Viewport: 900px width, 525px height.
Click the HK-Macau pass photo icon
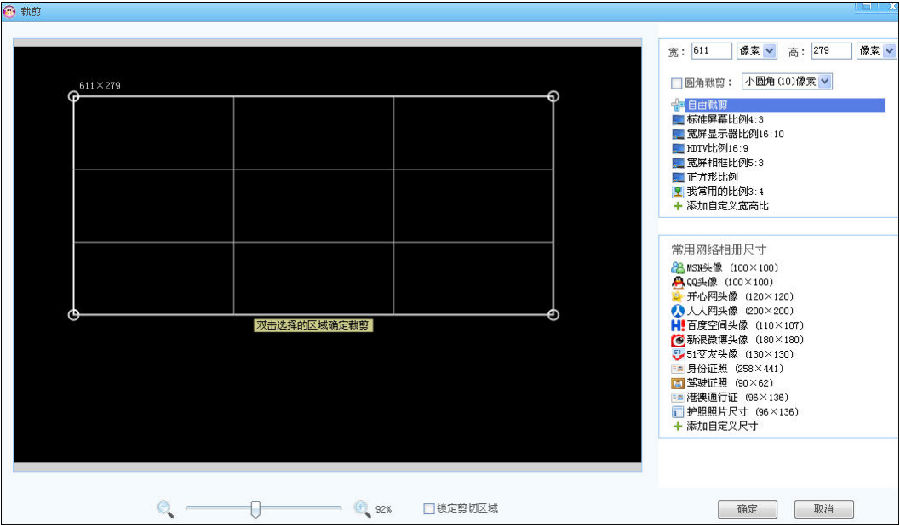678,397
